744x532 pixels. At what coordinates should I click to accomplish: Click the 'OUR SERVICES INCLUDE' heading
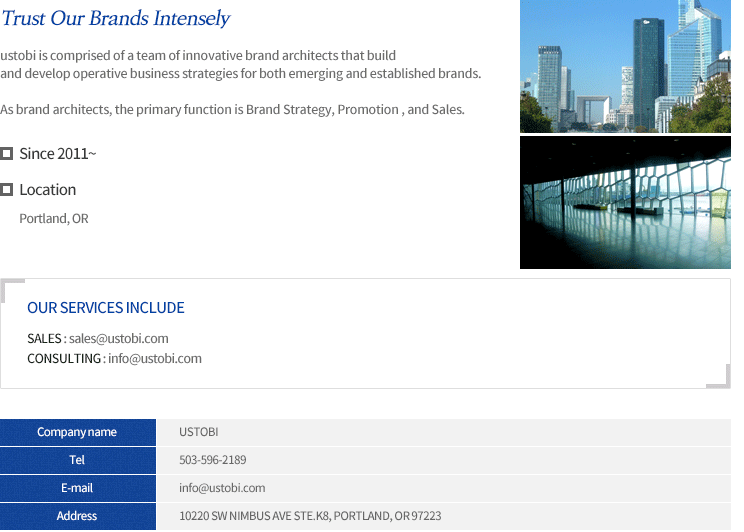(106, 308)
